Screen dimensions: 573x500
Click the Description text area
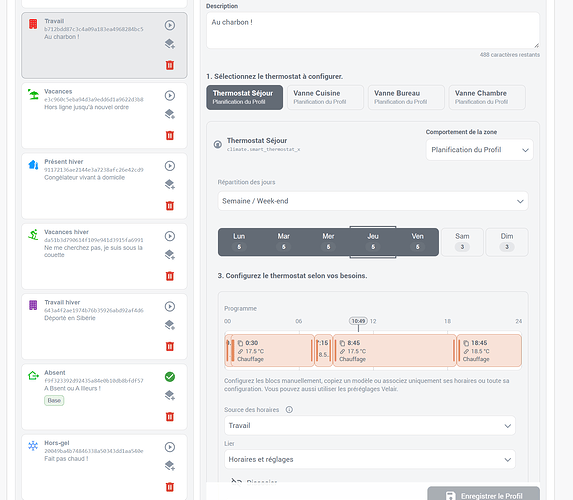[x=373, y=31]
